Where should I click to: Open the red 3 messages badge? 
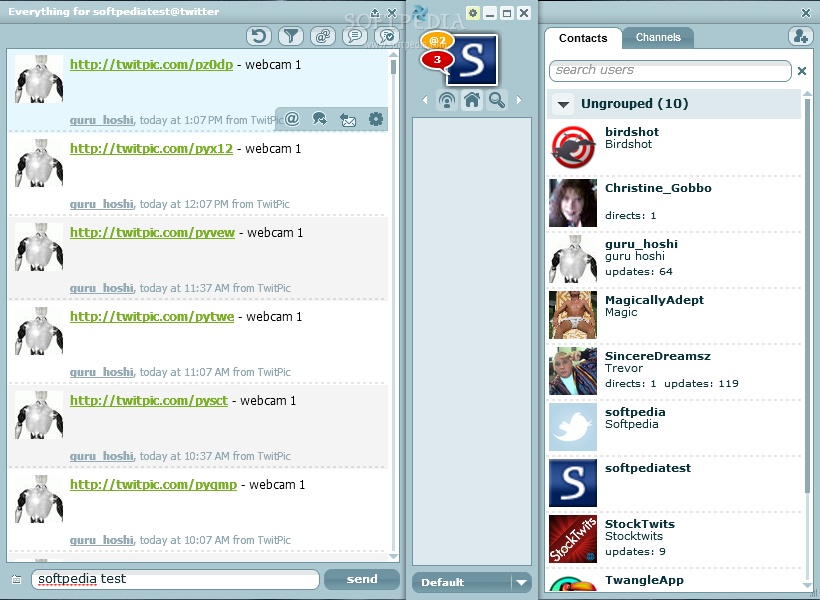[x=437, y=60]
